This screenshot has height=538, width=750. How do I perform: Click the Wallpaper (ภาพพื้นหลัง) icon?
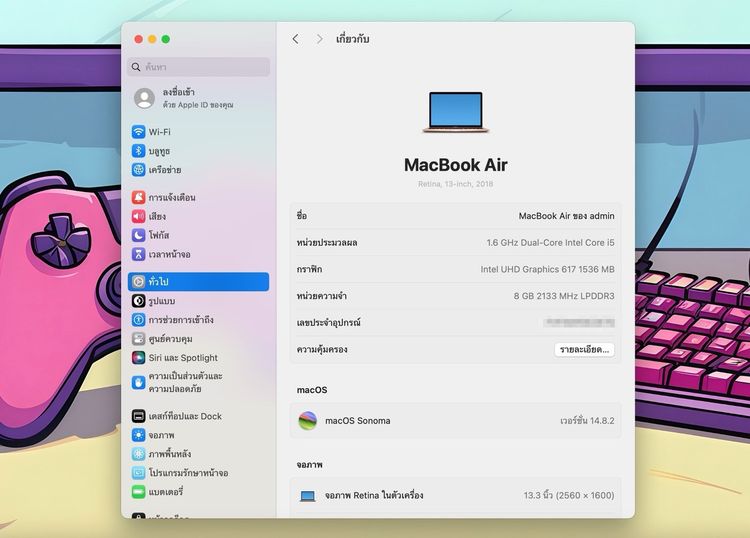[x=138, y=454]
